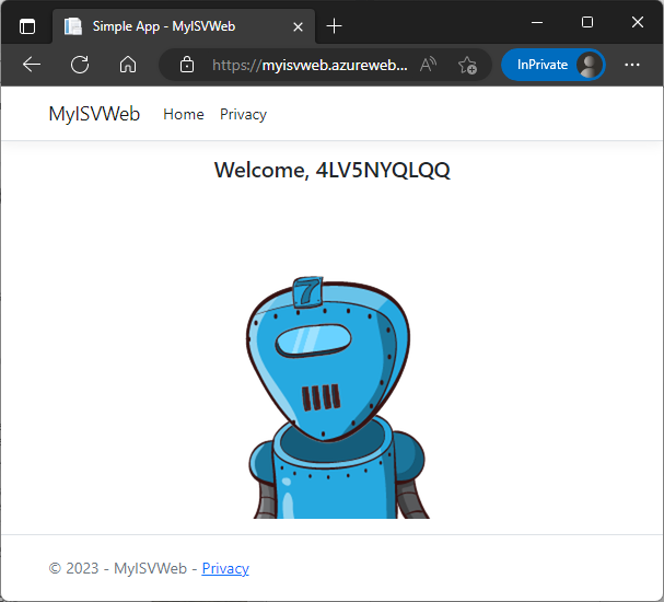
Task: Click the © 2023 - MyISVWeb text
Action: pyautogui.click(x=118, y=568)
